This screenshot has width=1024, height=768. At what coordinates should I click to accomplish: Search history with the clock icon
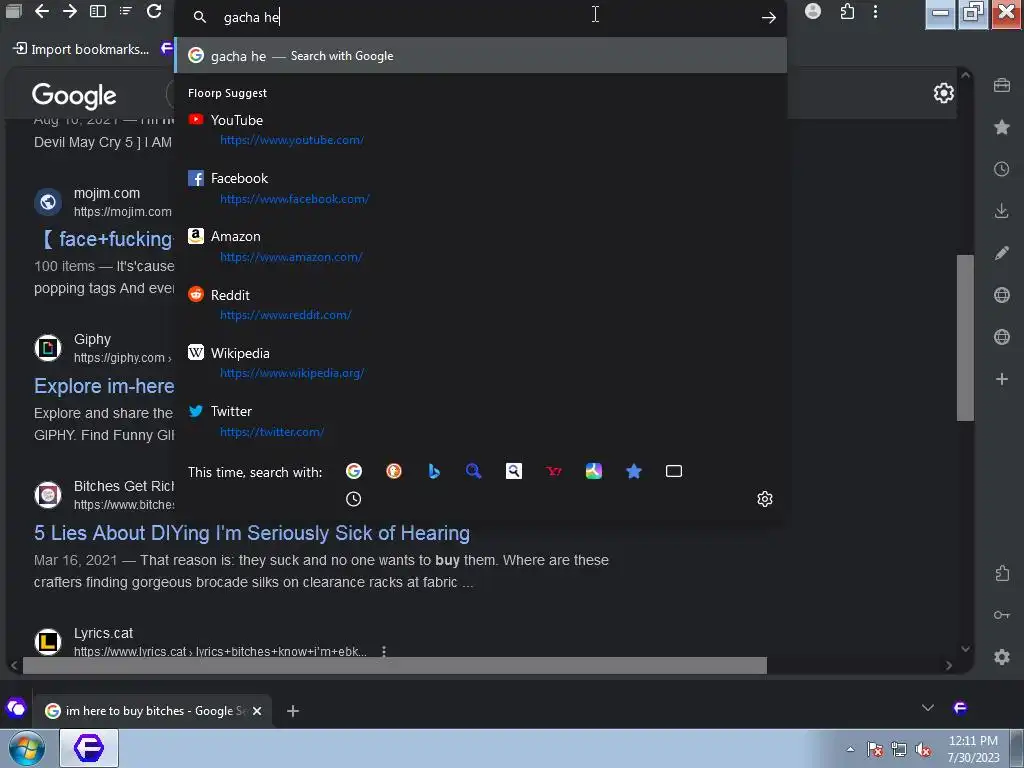click(353, 499)
